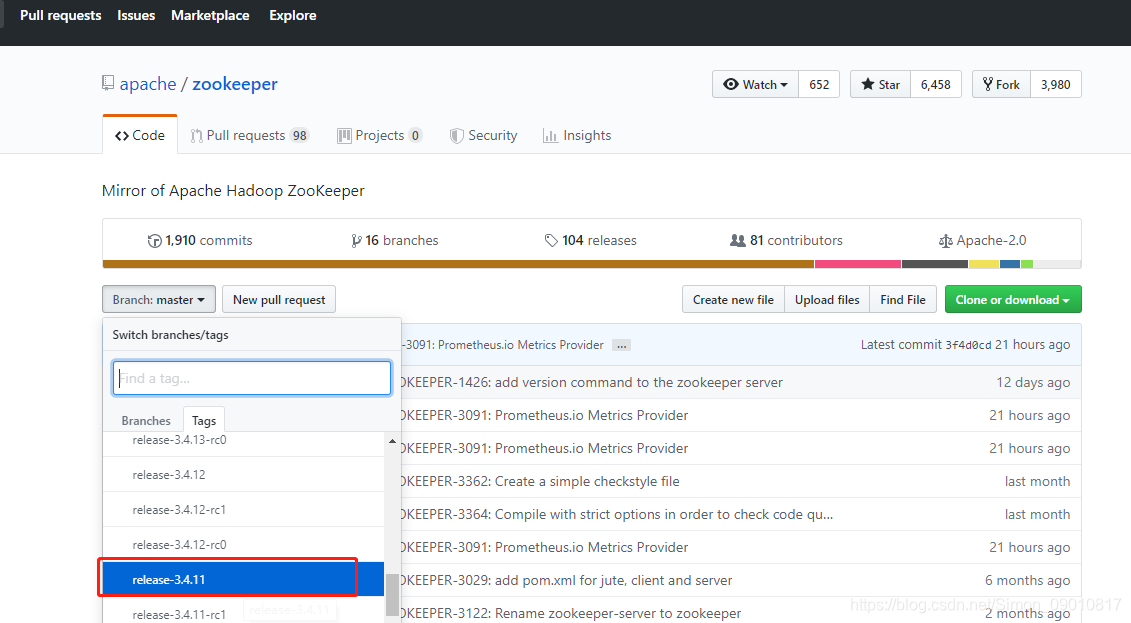Screen dimensions: 1131x623
Task: Click the Upload files button
Action: point(827,299)
